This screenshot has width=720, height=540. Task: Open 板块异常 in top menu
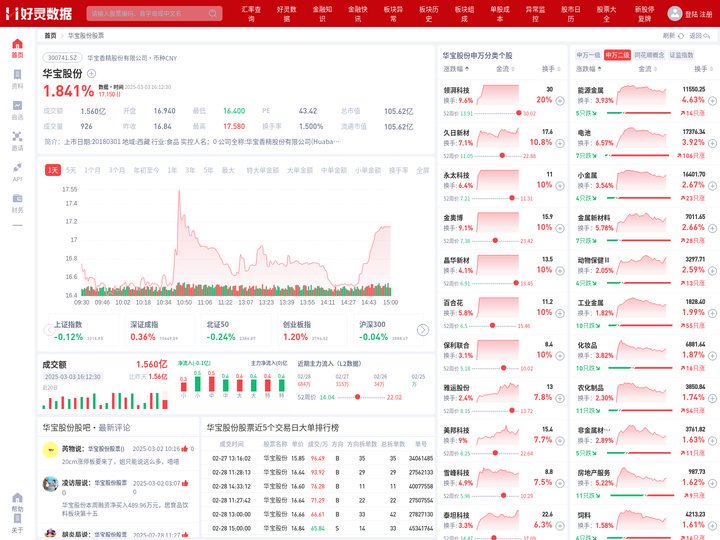pyautogui.click(x=393, y=14)
